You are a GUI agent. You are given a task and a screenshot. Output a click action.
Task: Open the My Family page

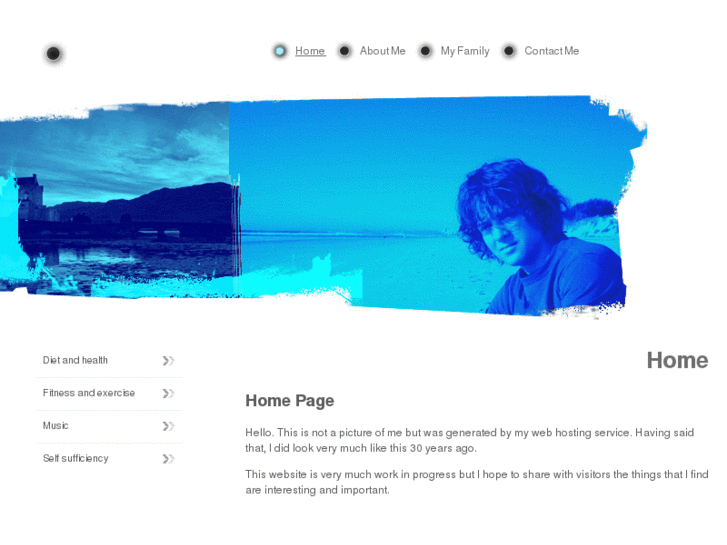[465, 51]
